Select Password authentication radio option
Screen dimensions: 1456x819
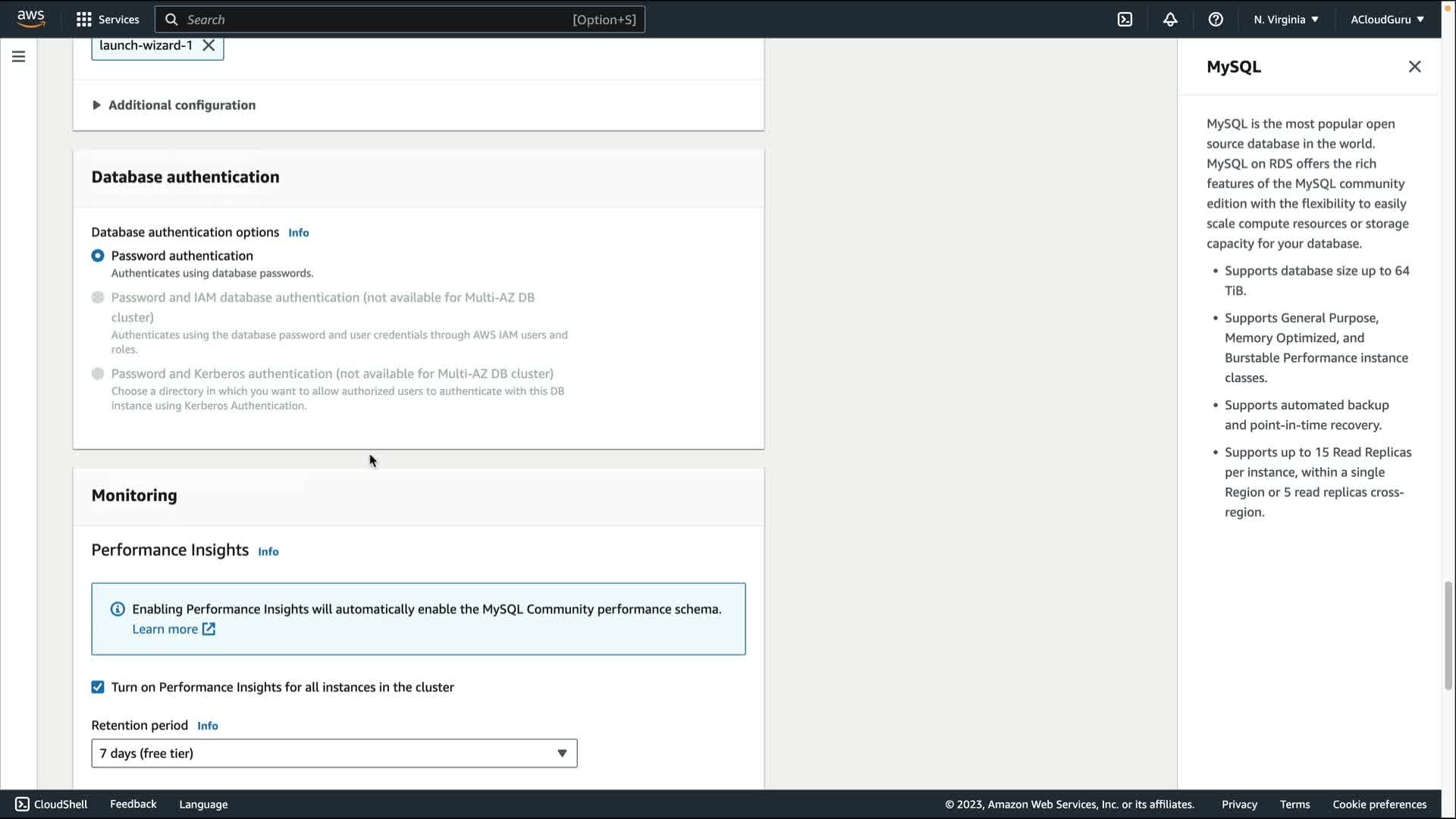[98, 256]
